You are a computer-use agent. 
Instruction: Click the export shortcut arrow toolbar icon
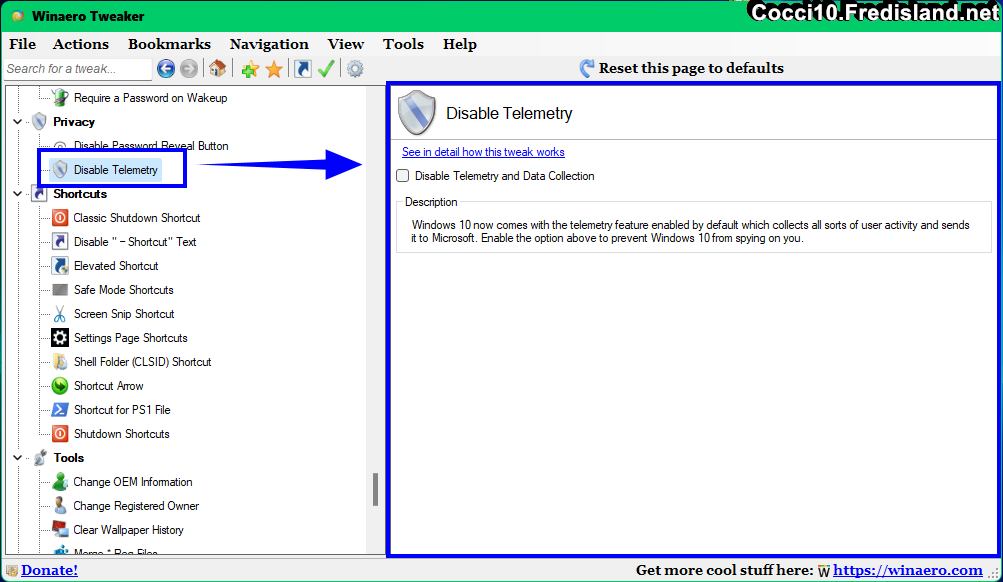pyautogui.click(x=303, y=68)
